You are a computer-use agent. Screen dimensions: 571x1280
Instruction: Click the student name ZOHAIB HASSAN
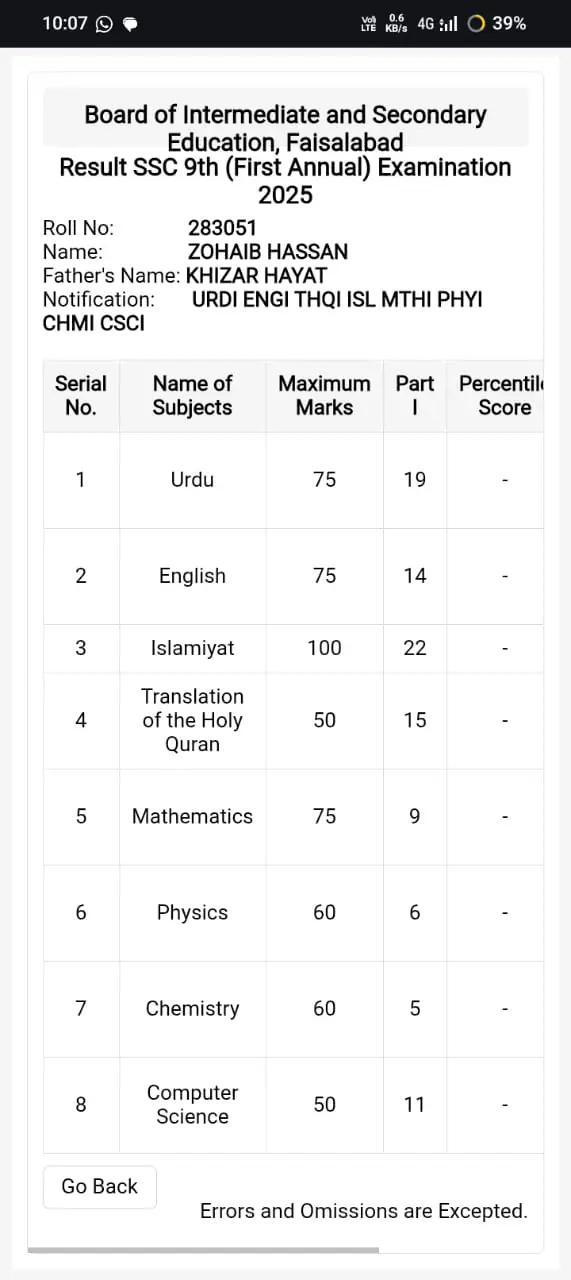pos(268,252)
